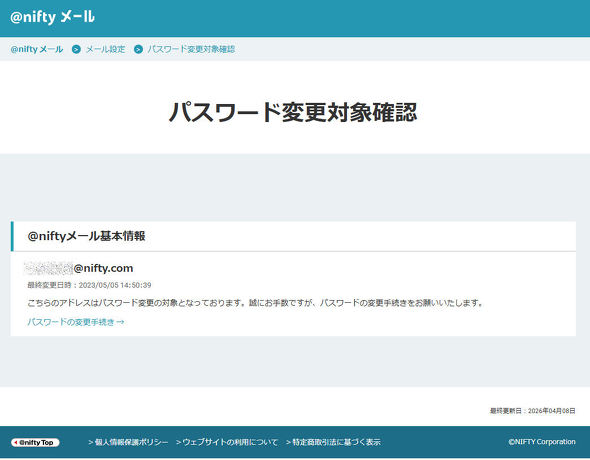Viewport: 590px width, 460px height.
Task: Click the パスワード変更対象確認 breadcrumb item
Action: (191, 49)
